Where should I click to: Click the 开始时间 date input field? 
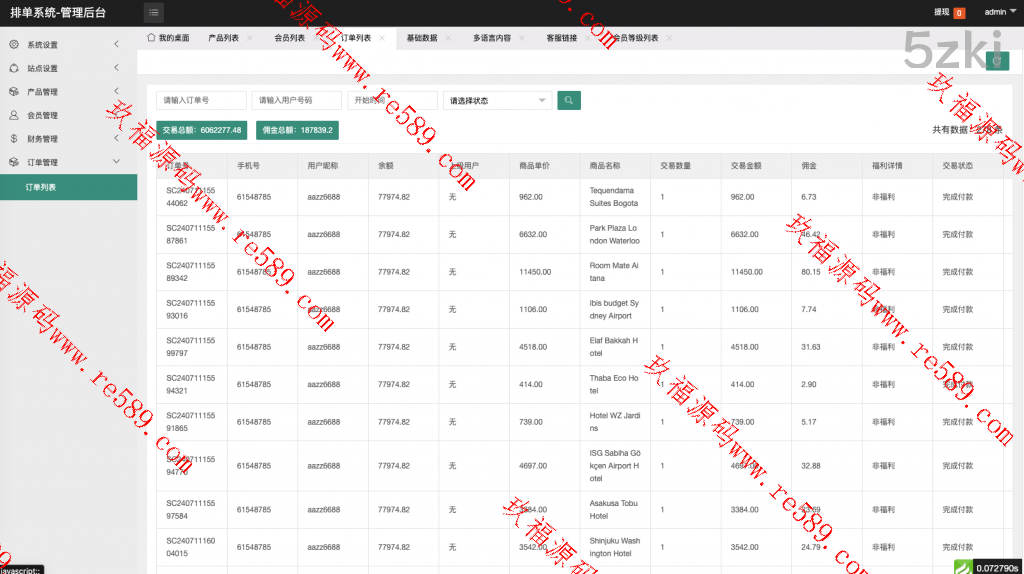pos(392,101)
